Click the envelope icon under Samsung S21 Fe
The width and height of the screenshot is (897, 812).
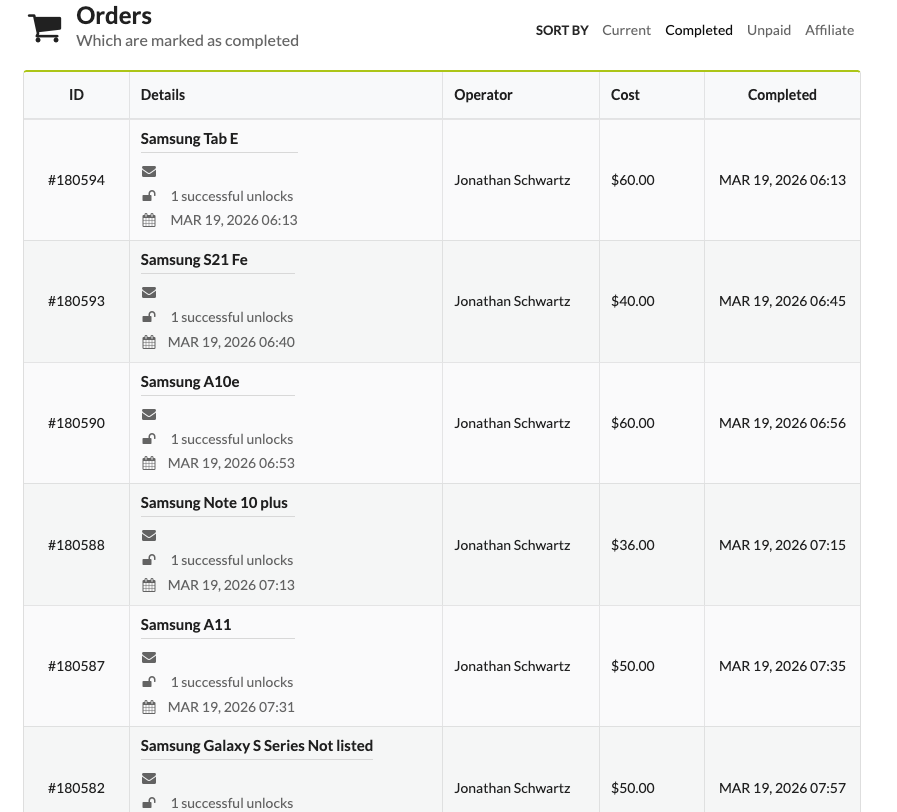pos(149,292)
